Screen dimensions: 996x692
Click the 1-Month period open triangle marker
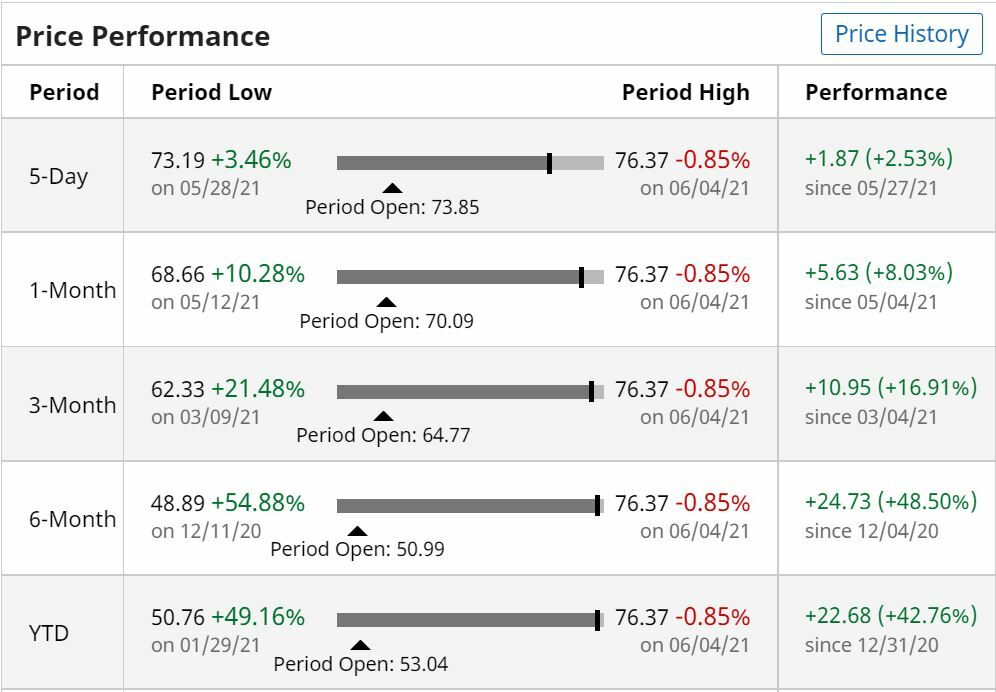pos(386,302)
